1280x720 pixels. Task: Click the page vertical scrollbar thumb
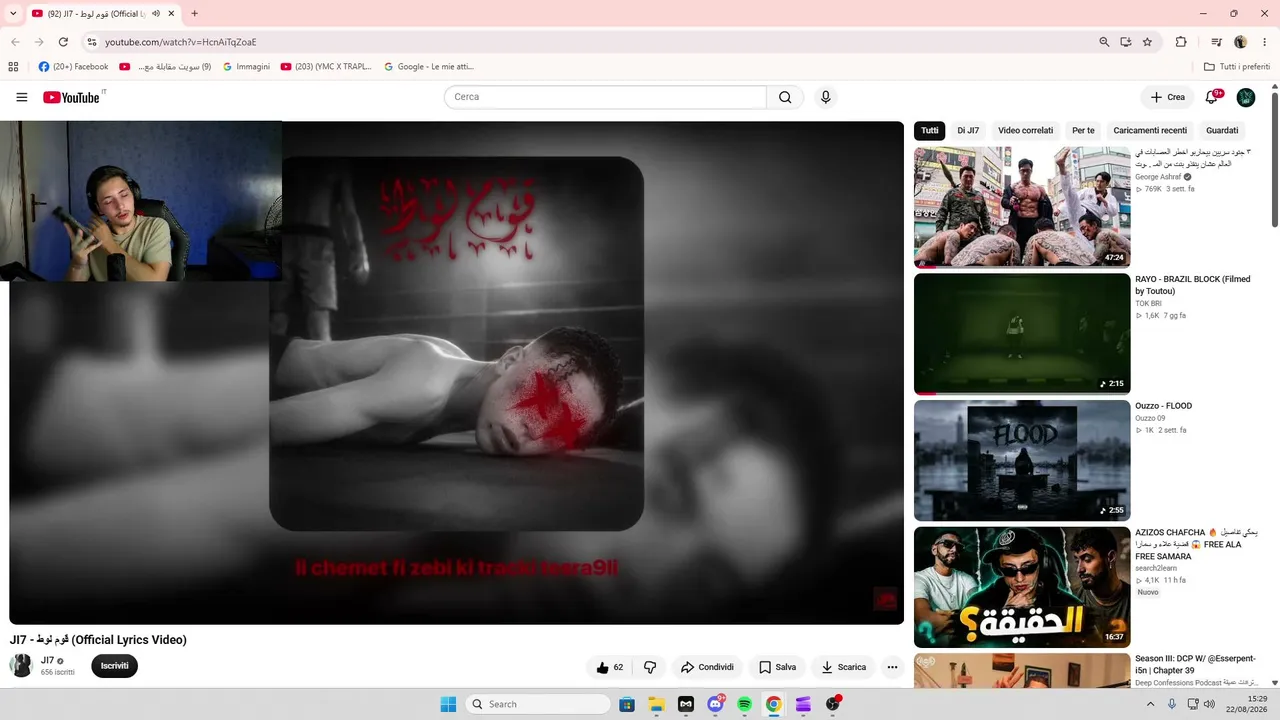coord(1275,160)
